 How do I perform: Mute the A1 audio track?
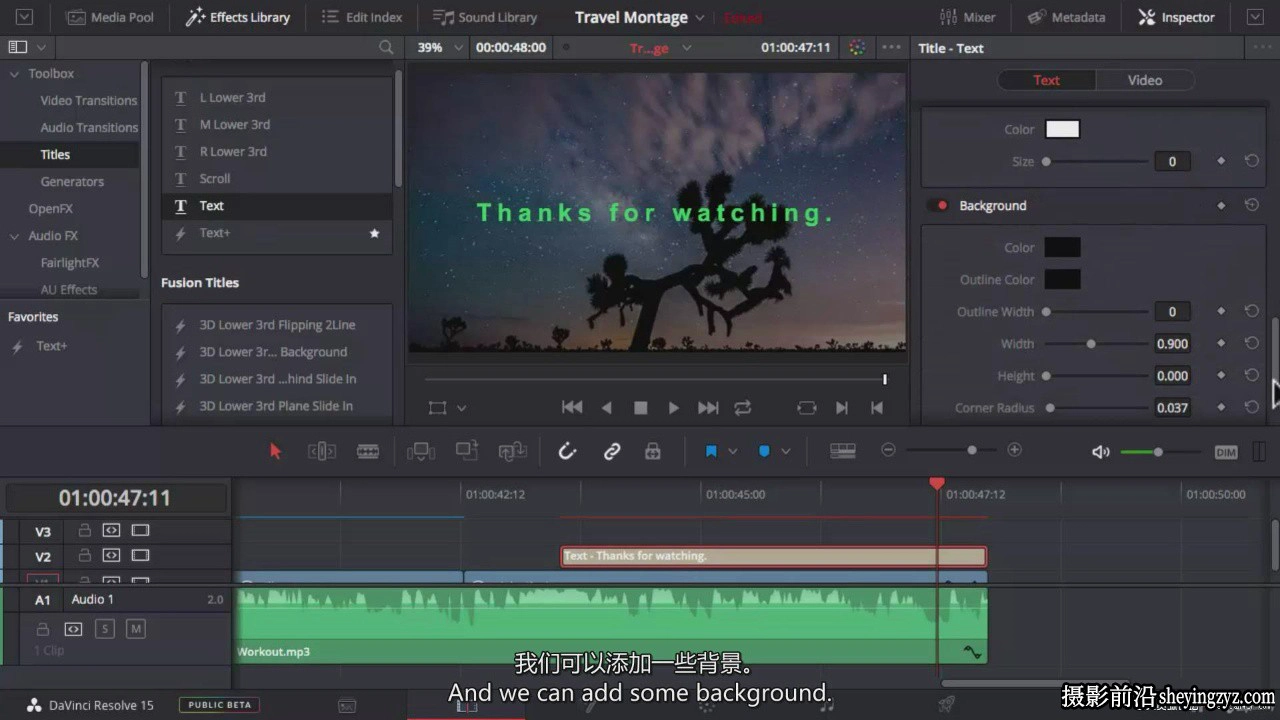(136, 629)
